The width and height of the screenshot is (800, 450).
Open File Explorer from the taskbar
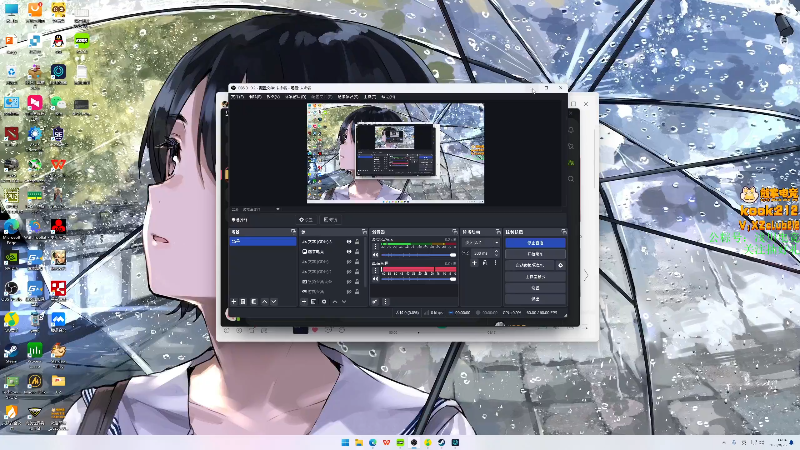click(359, 442)
